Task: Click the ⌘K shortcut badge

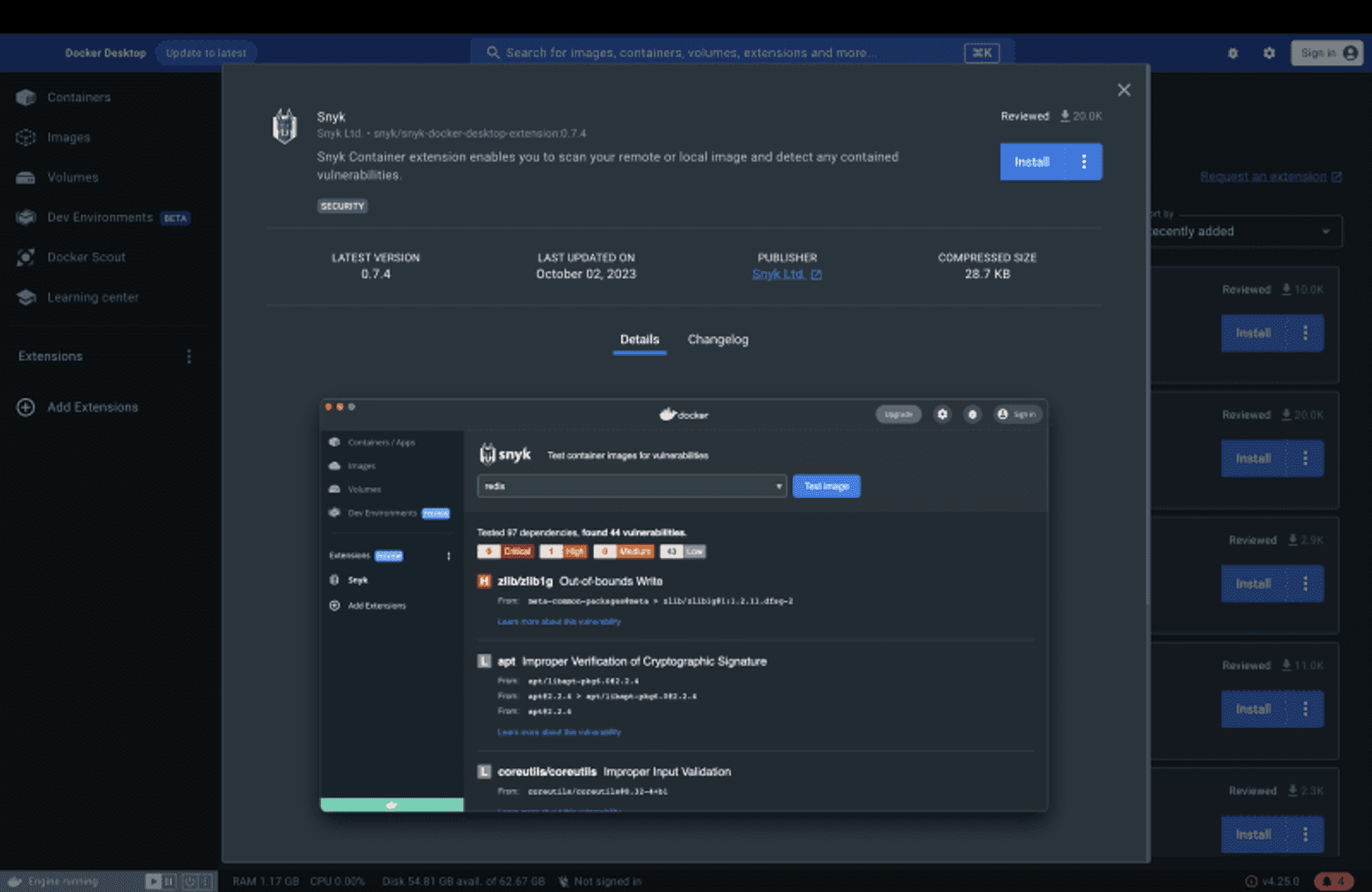Action: (x=982, y=53)
